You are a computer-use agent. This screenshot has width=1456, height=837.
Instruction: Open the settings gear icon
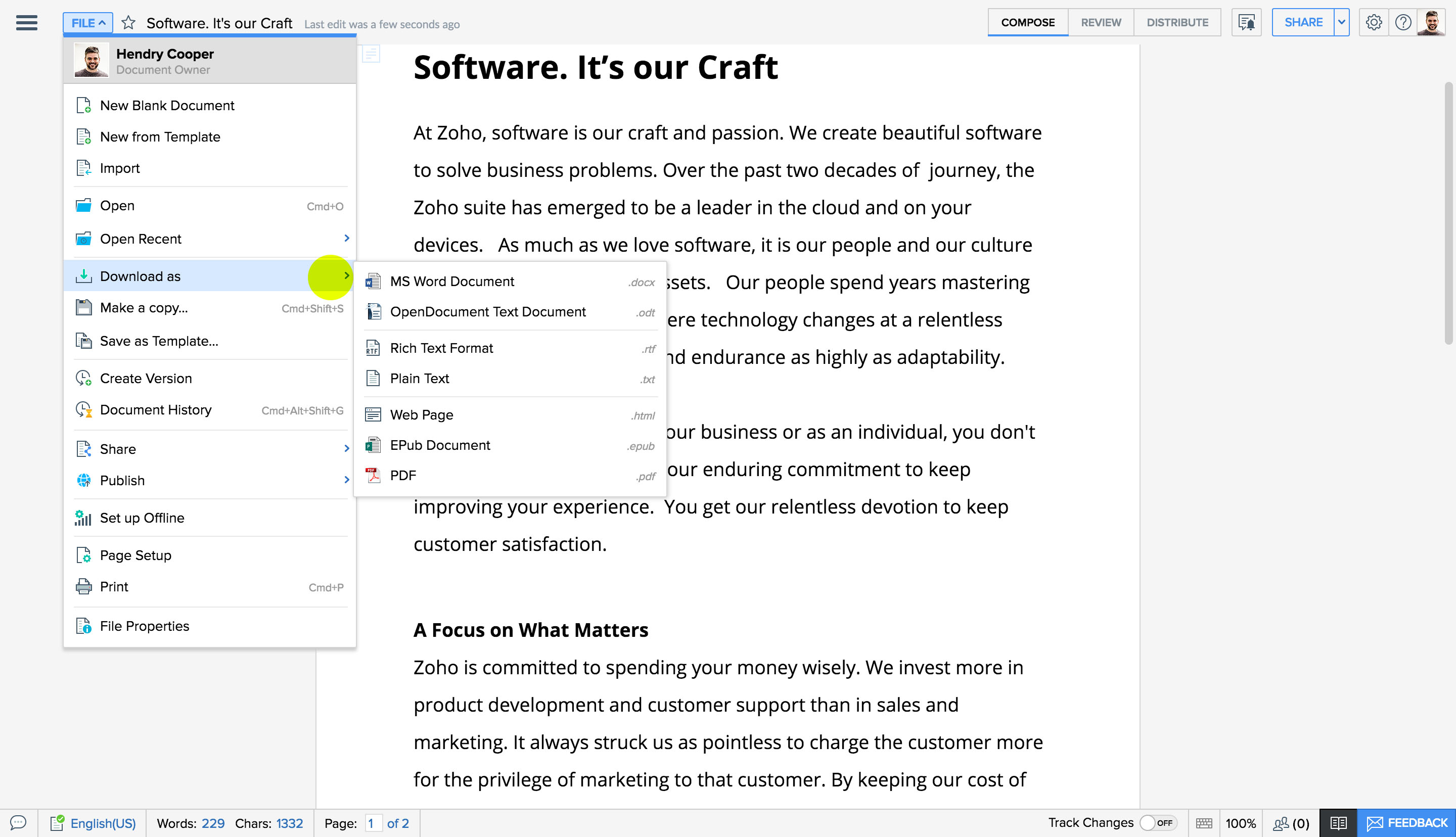pos(1373,22)
